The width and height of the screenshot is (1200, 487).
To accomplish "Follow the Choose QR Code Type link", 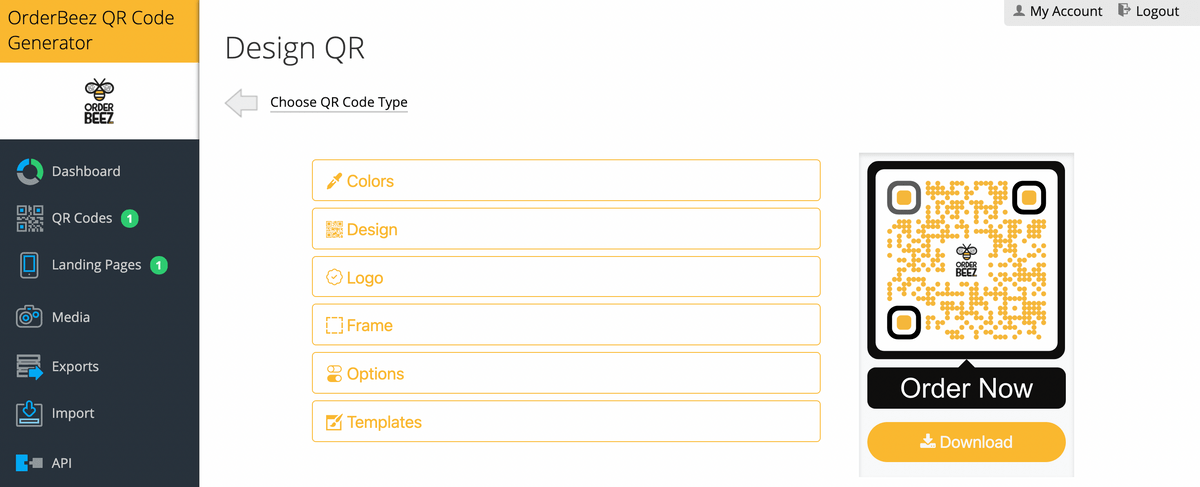I will (x=339, y=102).
